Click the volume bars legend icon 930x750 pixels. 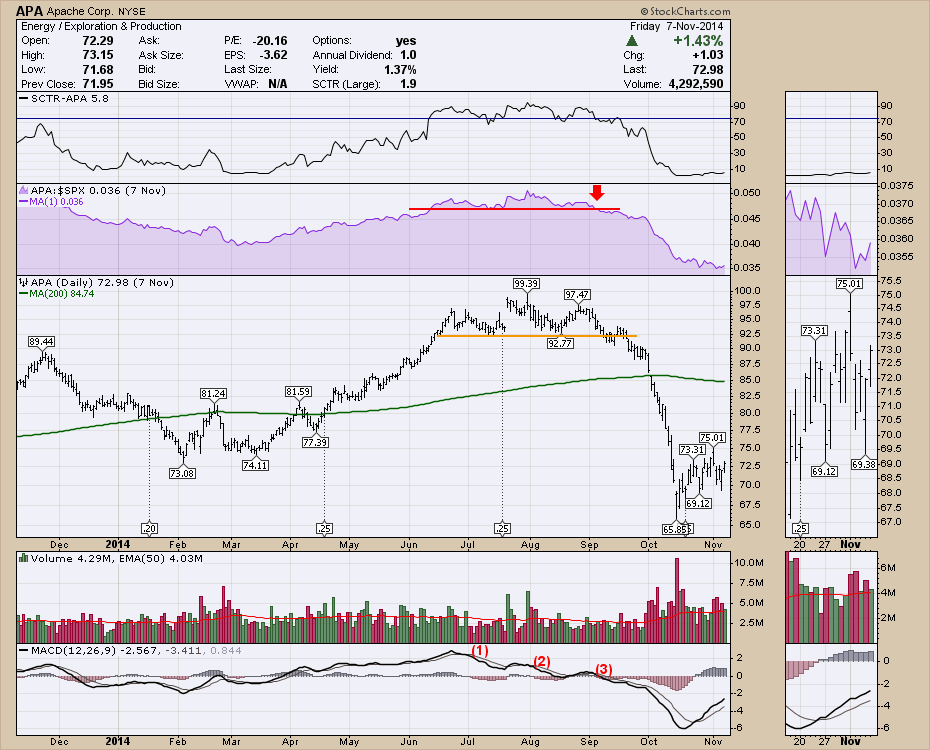23,558
